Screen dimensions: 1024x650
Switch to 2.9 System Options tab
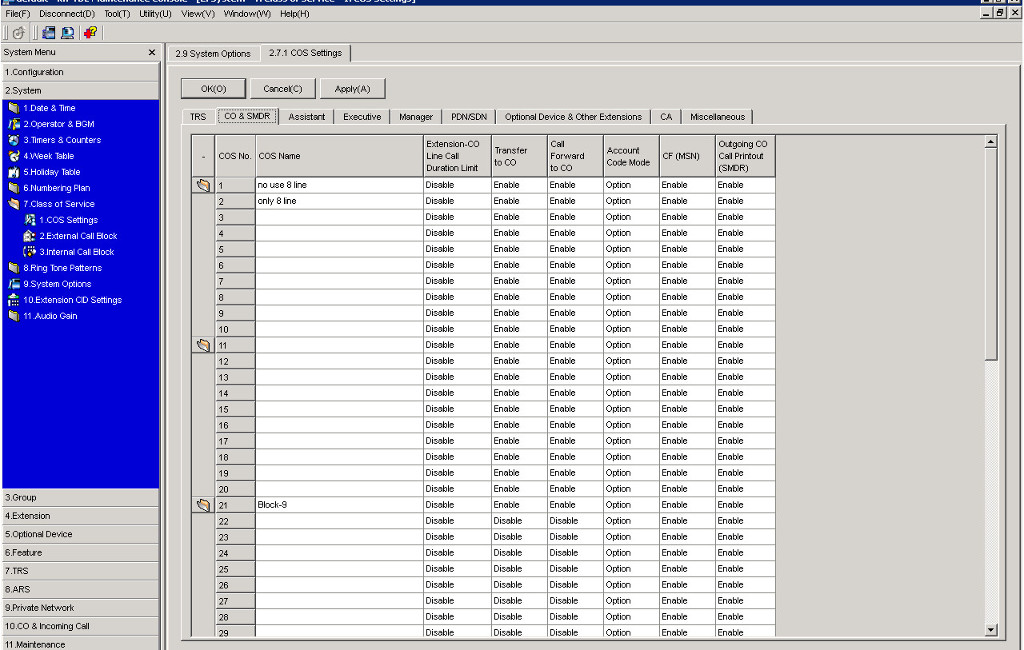pos(213,54)
